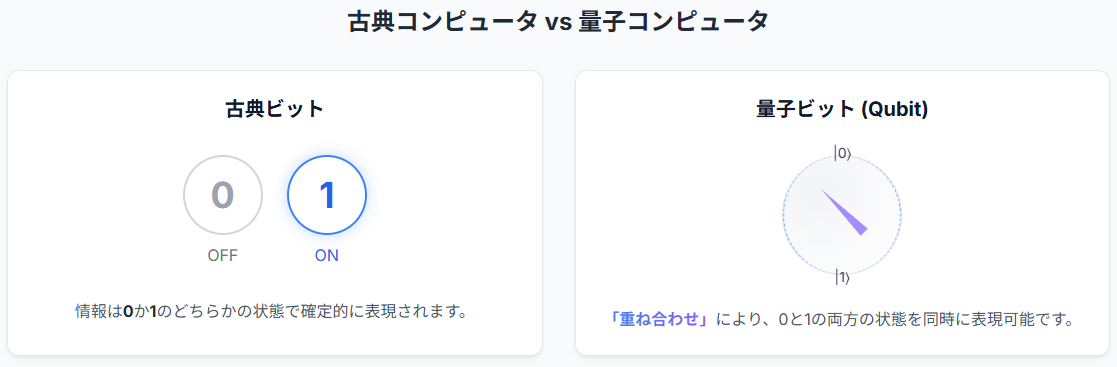Click the 古典ビット card heading
Viewport: 1117px width, 367px height.
point(275,109)
